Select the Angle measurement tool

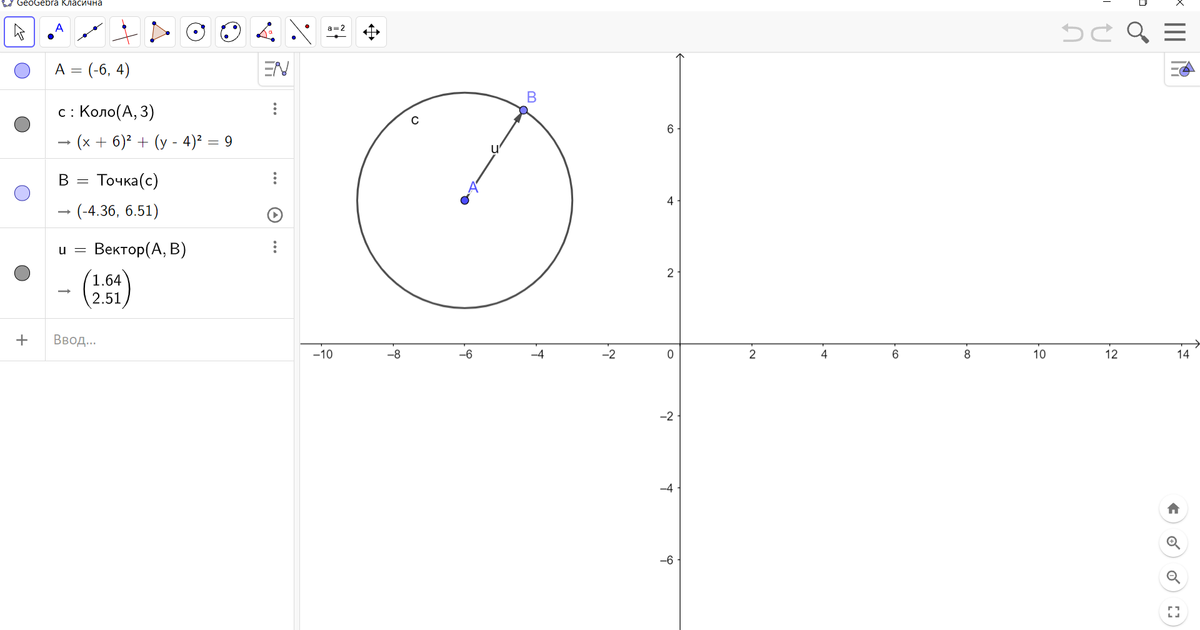(x=265, y=31)
